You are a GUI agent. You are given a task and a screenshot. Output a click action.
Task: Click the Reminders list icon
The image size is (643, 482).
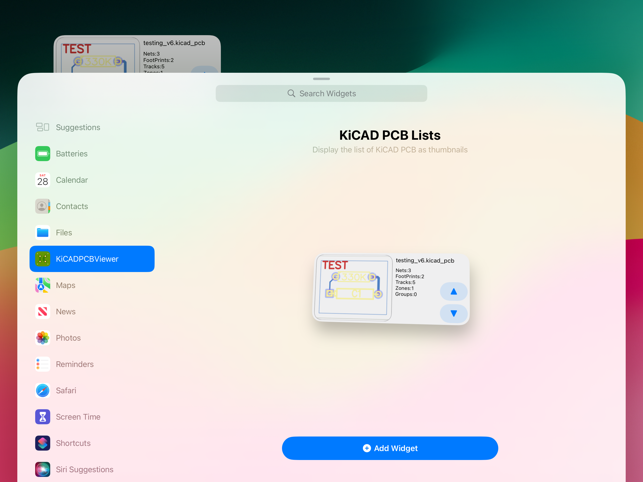(43, 364)
